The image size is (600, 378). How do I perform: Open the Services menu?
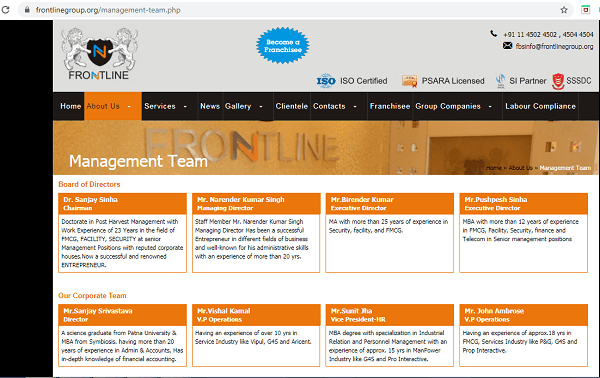[x=160, y=106]
